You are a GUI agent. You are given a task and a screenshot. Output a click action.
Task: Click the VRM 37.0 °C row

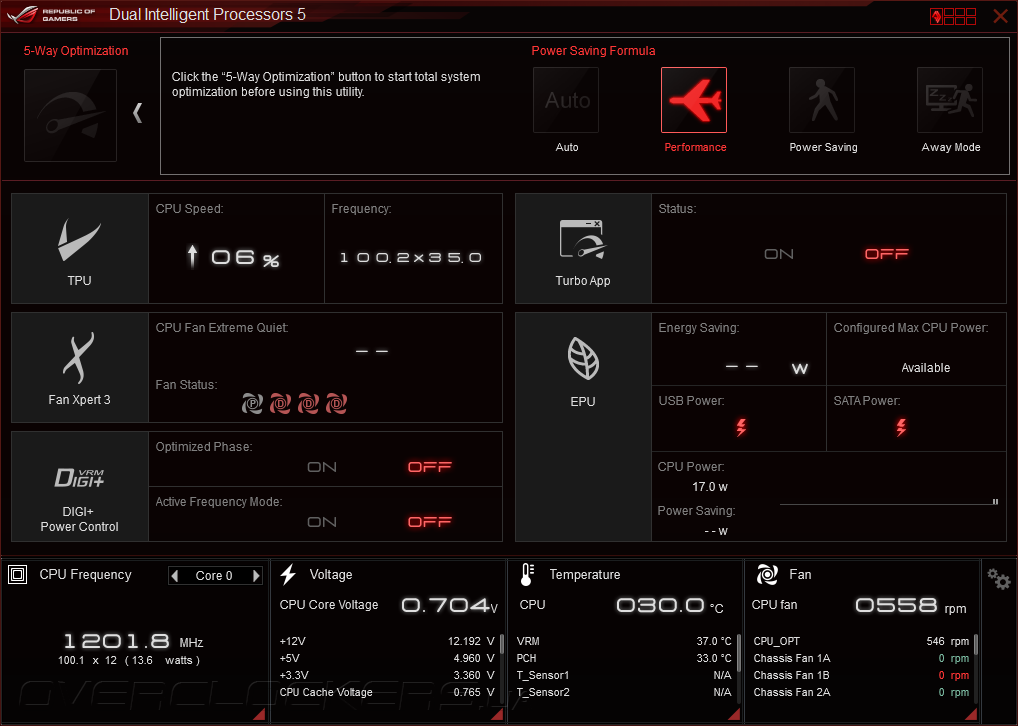coord(624,641)
